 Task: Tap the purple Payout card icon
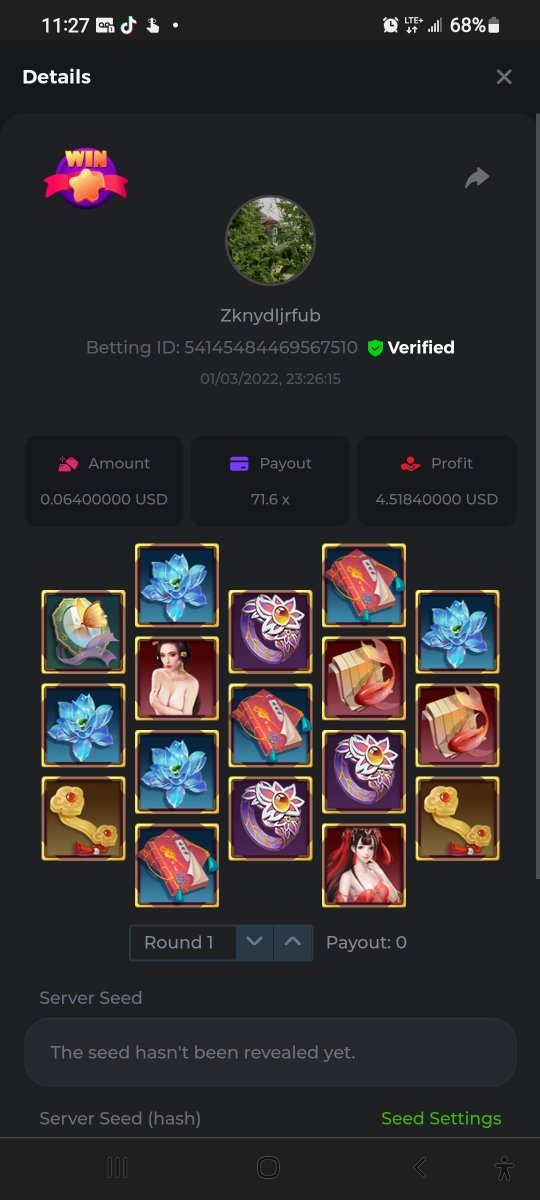(x=239, y=464)
